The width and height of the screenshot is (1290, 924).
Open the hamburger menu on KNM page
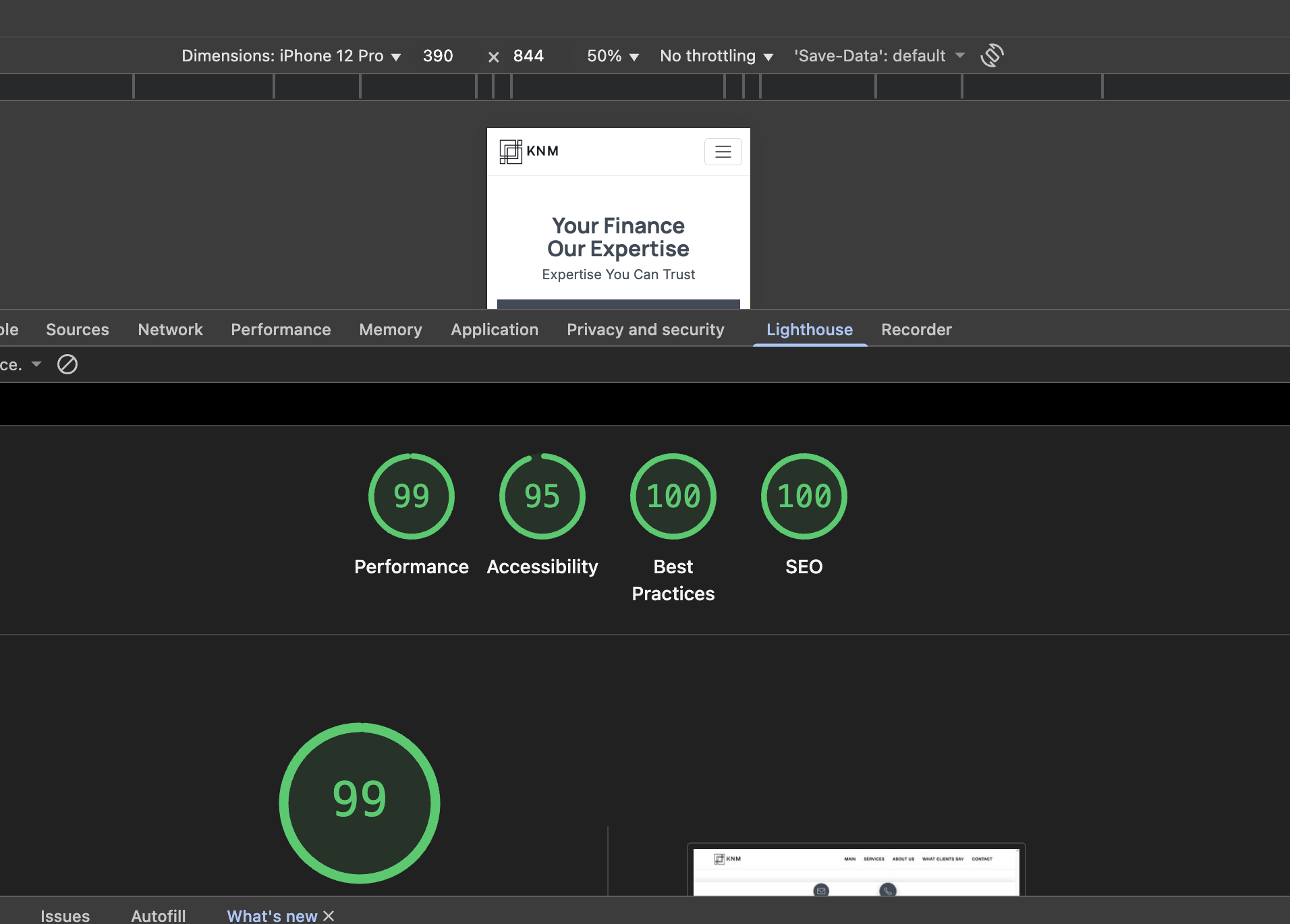point(723,152)
